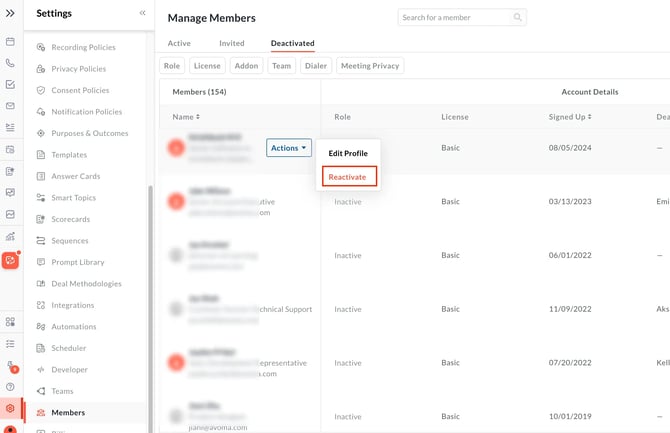
Task: Switch to the Invited members tab
Action: point(232,43)
